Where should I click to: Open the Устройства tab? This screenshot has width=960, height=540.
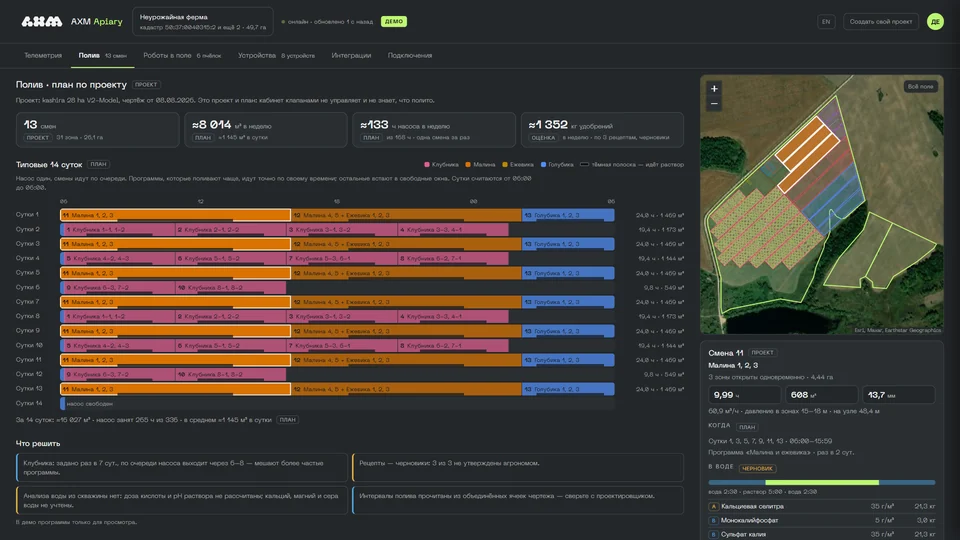276,55
